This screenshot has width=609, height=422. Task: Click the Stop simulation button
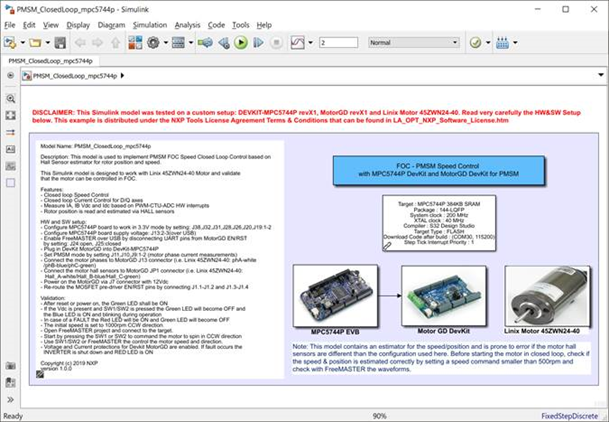(x=276, y=43)
